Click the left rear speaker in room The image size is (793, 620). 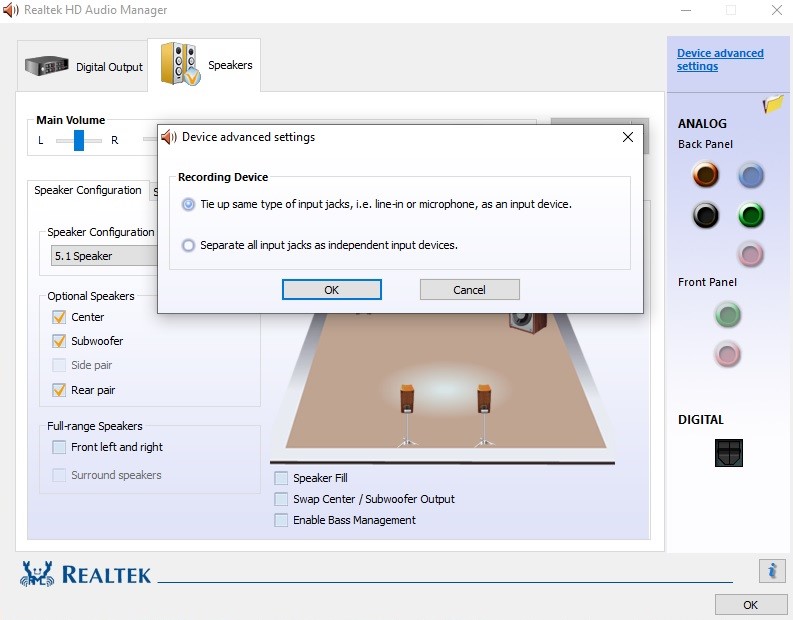(407, 415)
